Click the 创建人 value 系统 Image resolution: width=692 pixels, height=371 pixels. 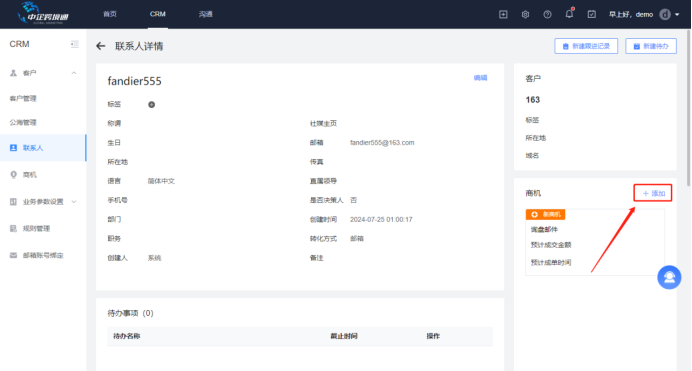[x=154, y=258]
